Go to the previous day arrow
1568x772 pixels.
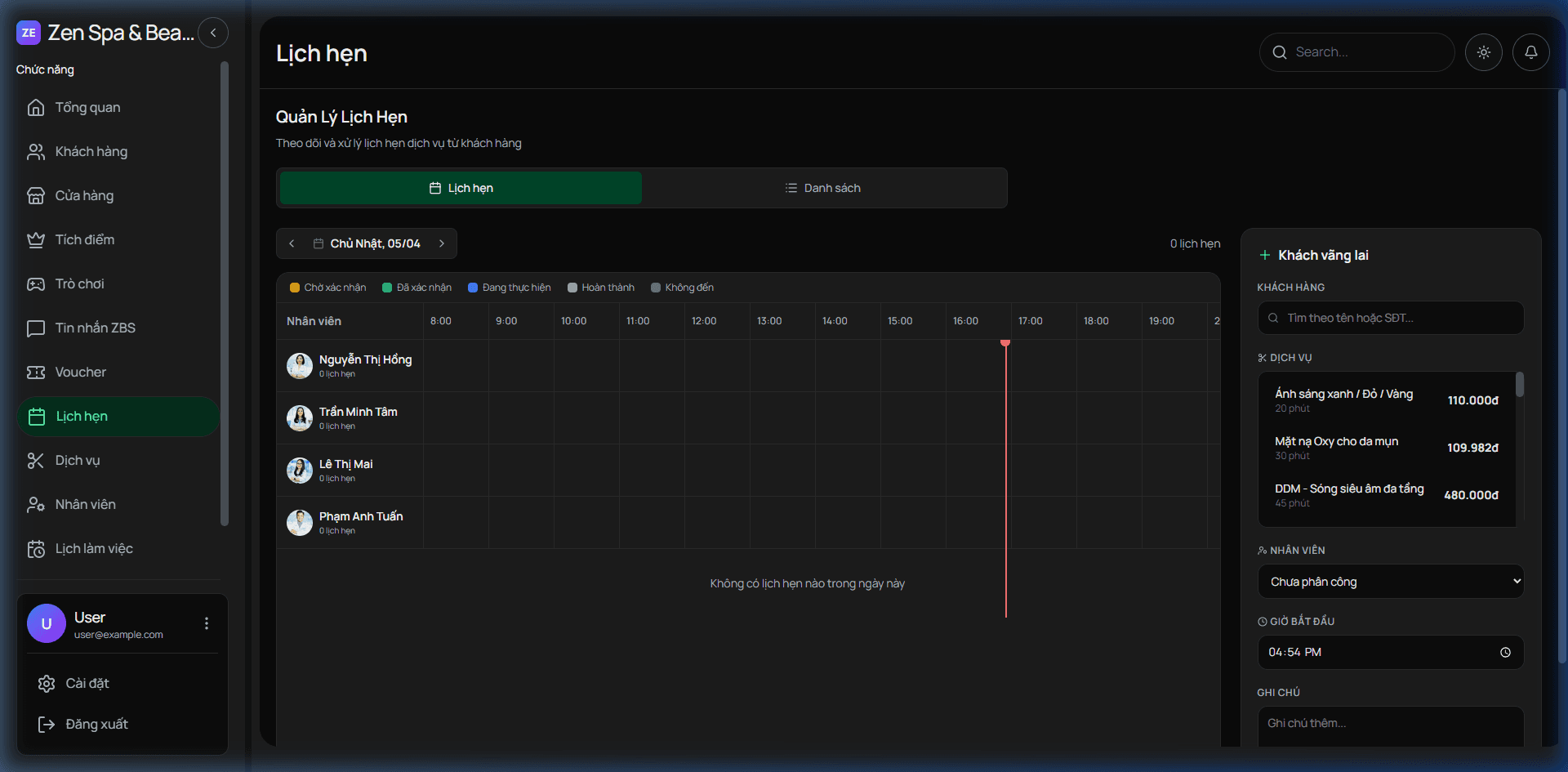click(292, 243)
